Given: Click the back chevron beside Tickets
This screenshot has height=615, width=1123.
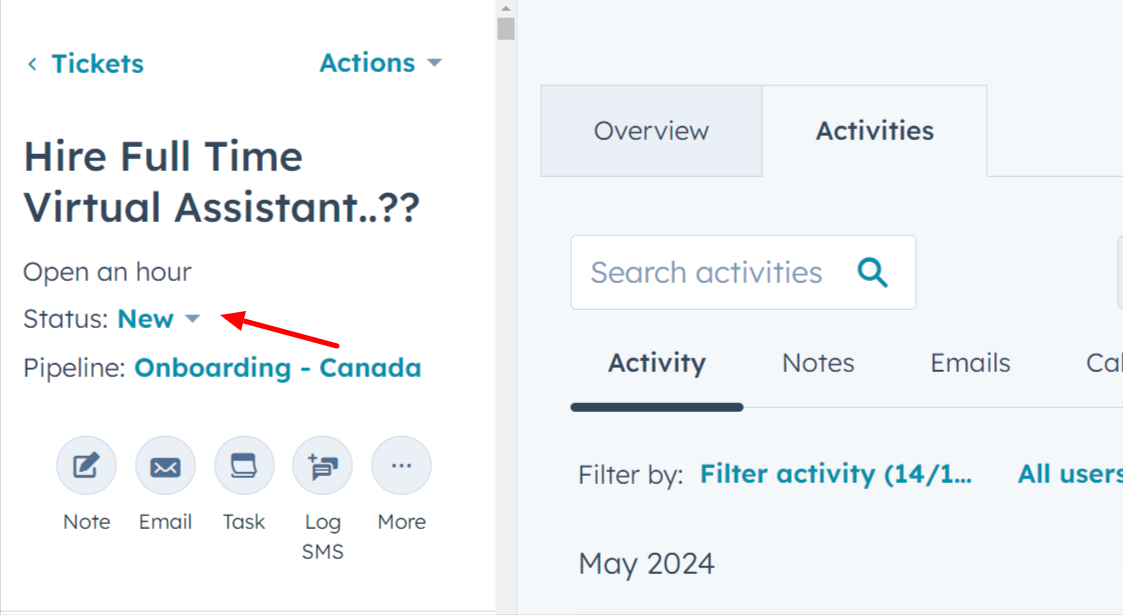Looking at the screenshot, I should [32, 64].
